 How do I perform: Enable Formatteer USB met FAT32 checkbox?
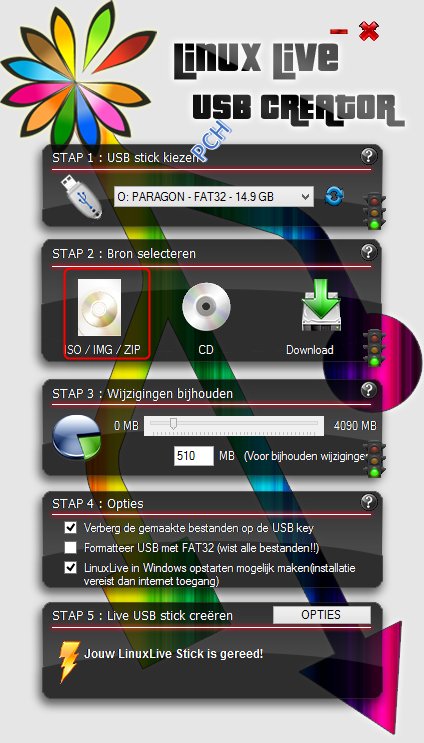71,548
